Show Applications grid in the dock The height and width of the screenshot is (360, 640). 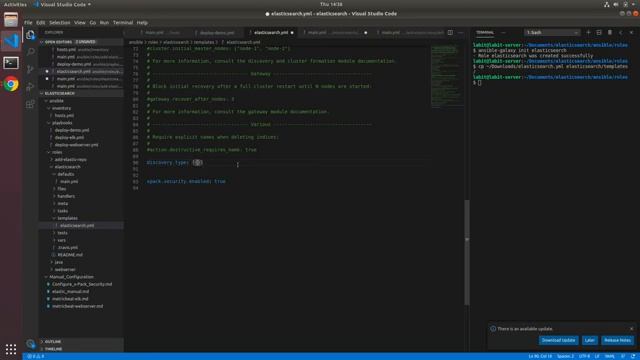pyautogui.click(x=11, y=349)
